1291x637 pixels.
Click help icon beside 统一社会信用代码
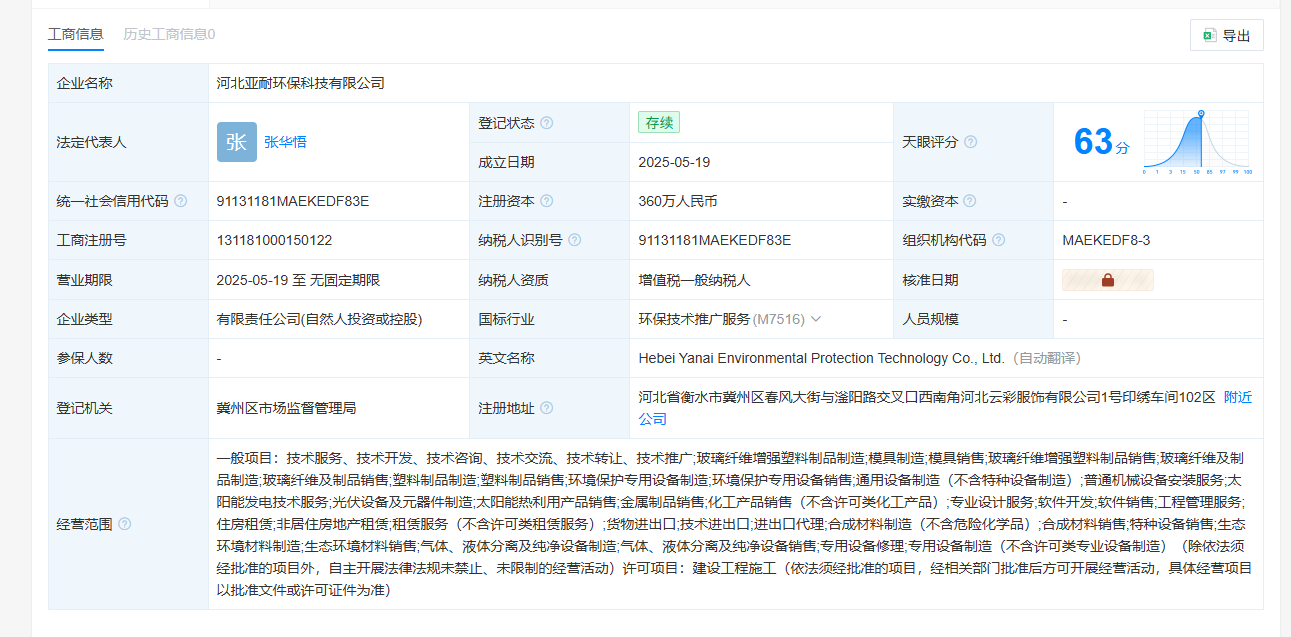[x=181, y=201]
